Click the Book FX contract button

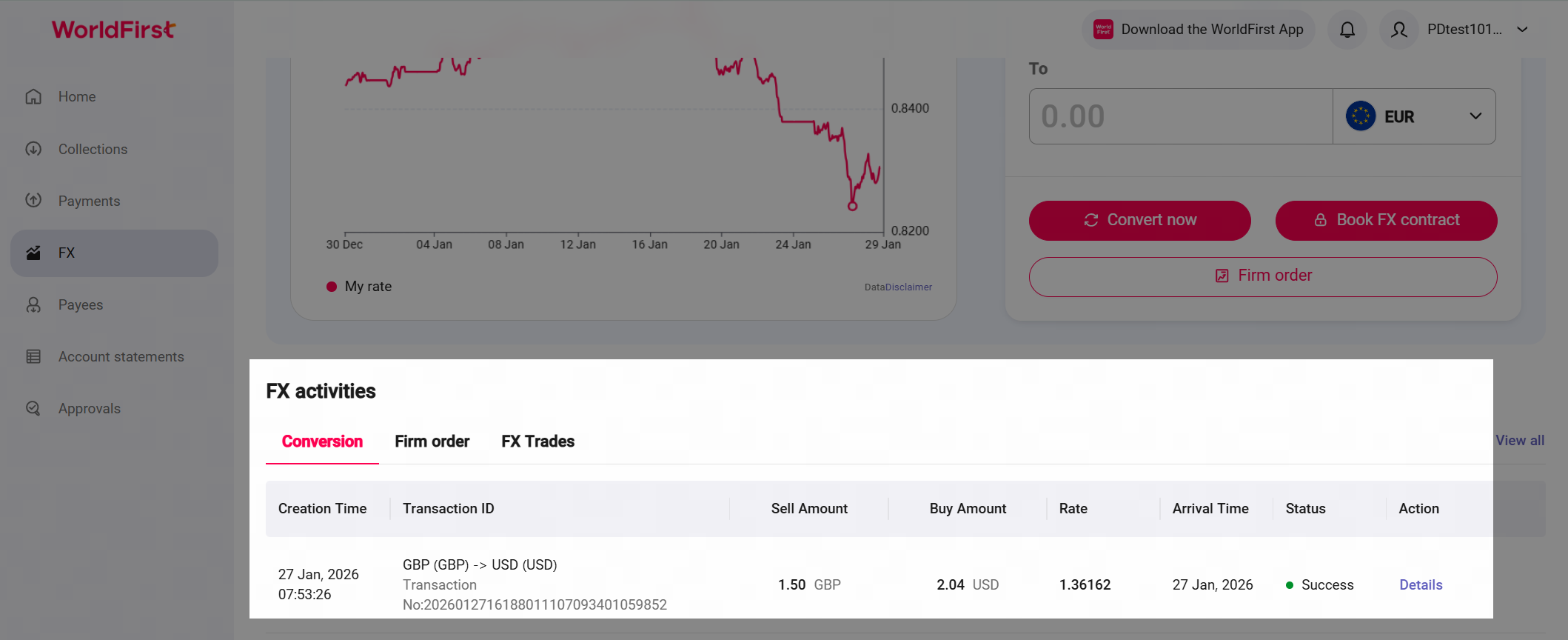pos(1386,220)
